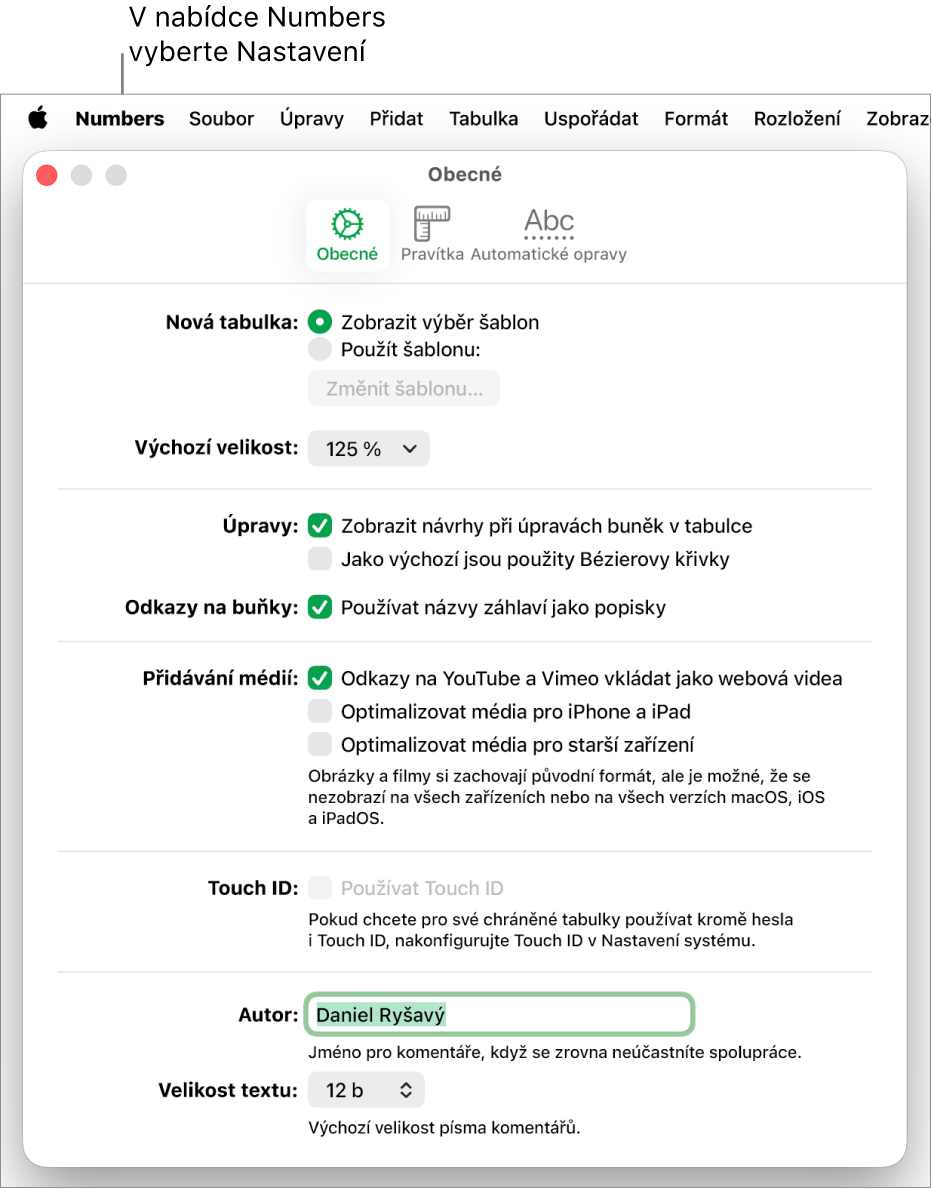Image resolution: width=931 pixels, height=1189 pixels.
Task: Click the red close window button
Action: click(x=47, y=175)
